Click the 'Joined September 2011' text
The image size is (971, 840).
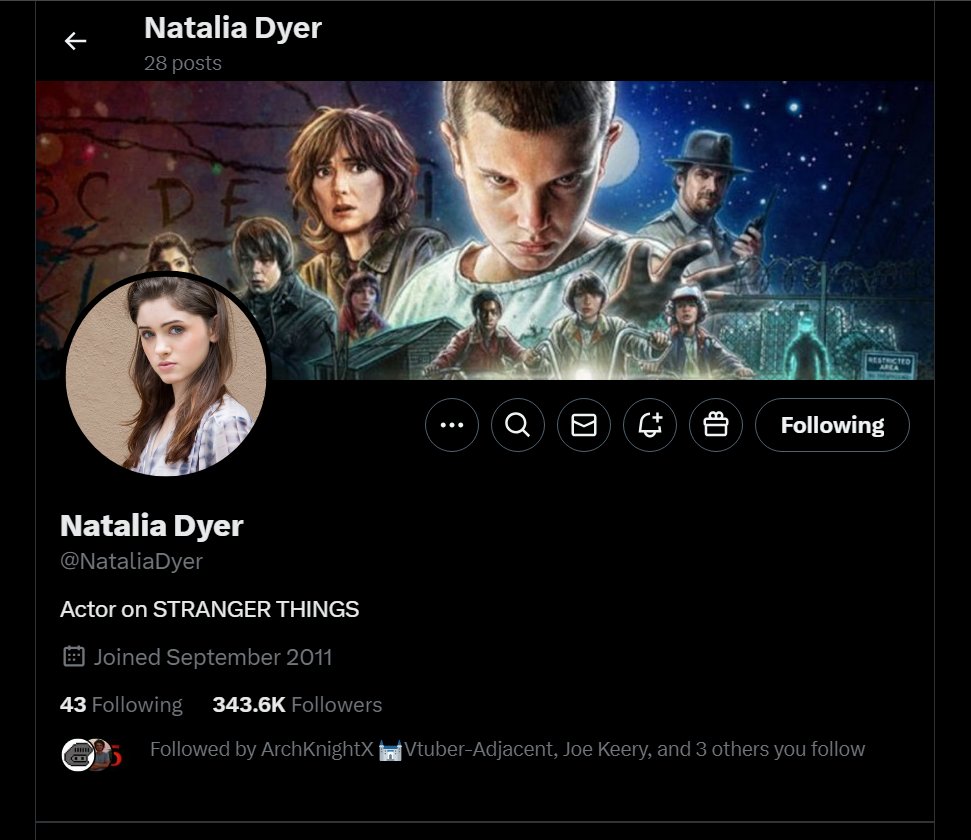(x=212, y=657)
